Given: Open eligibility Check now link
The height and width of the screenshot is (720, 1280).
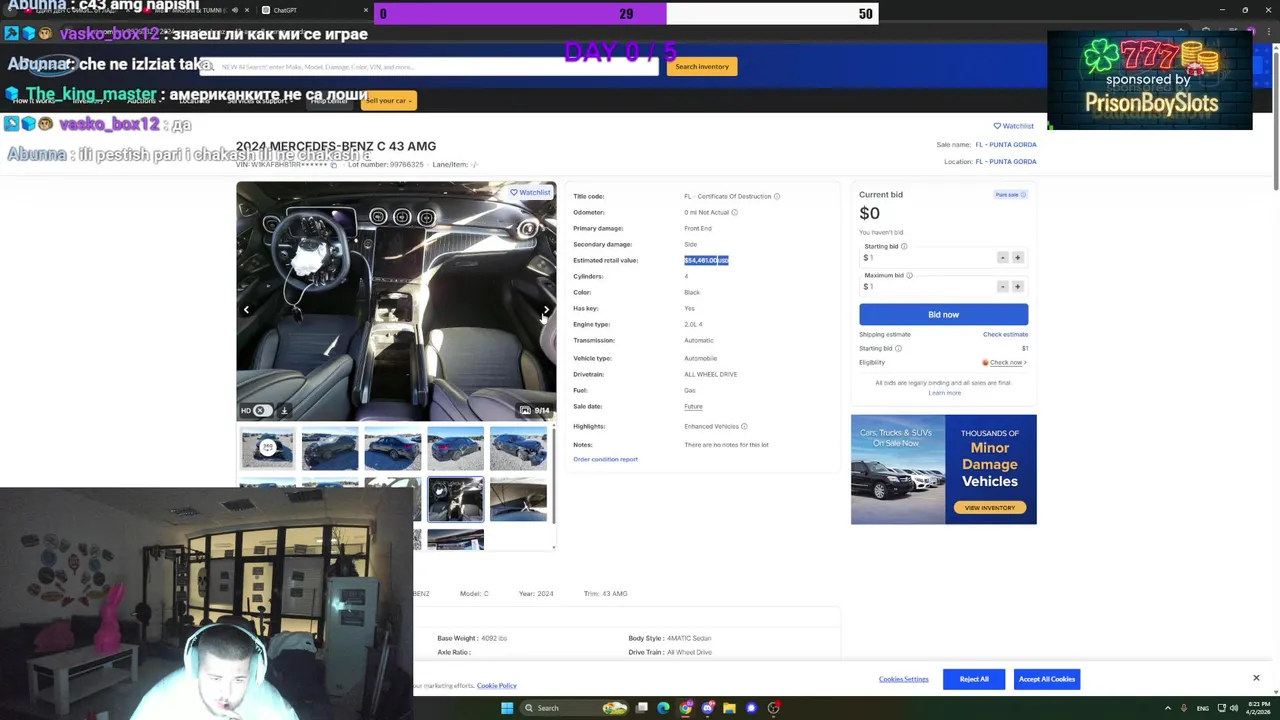Looking at the screenshot, I should point(1005,362).
